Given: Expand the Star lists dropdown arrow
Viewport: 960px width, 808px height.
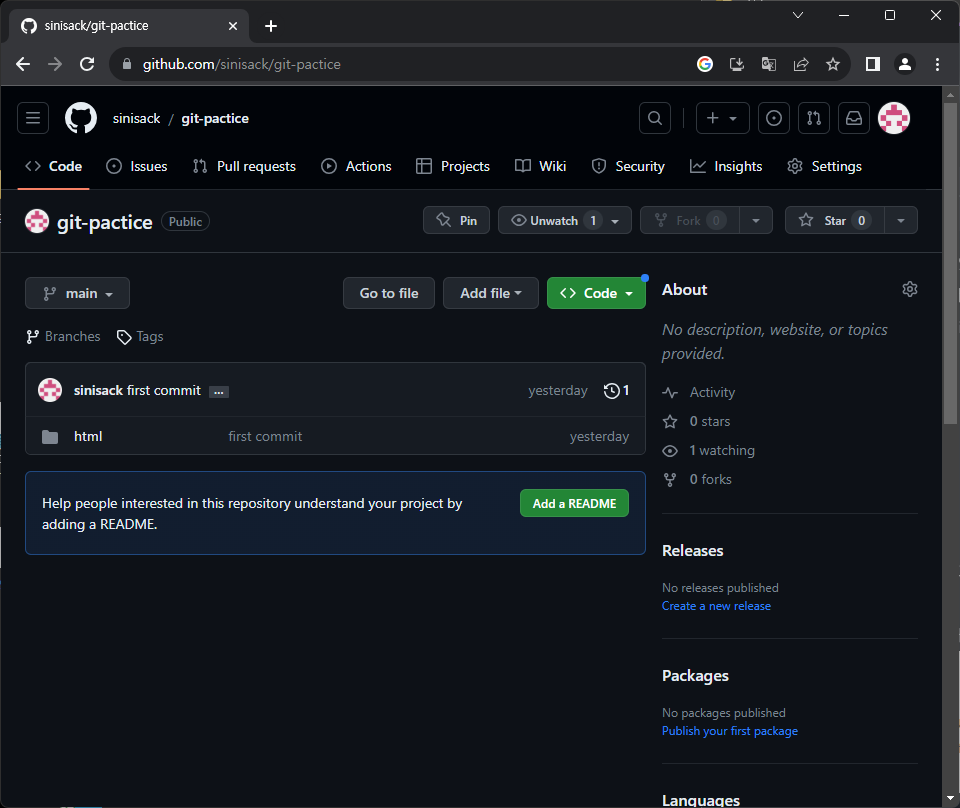Looking at the screenshot, I should click(901, 221).
